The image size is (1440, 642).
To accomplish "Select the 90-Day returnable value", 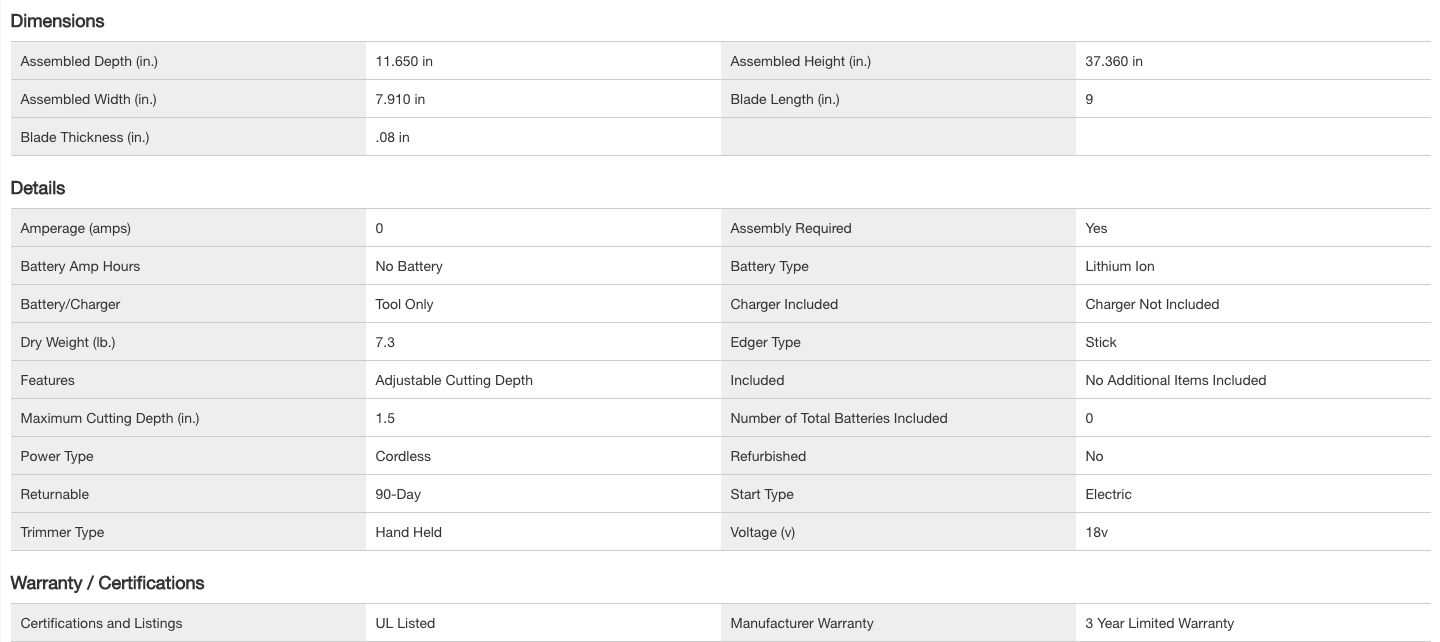I will pyautogui.click(x=398, y=494).
